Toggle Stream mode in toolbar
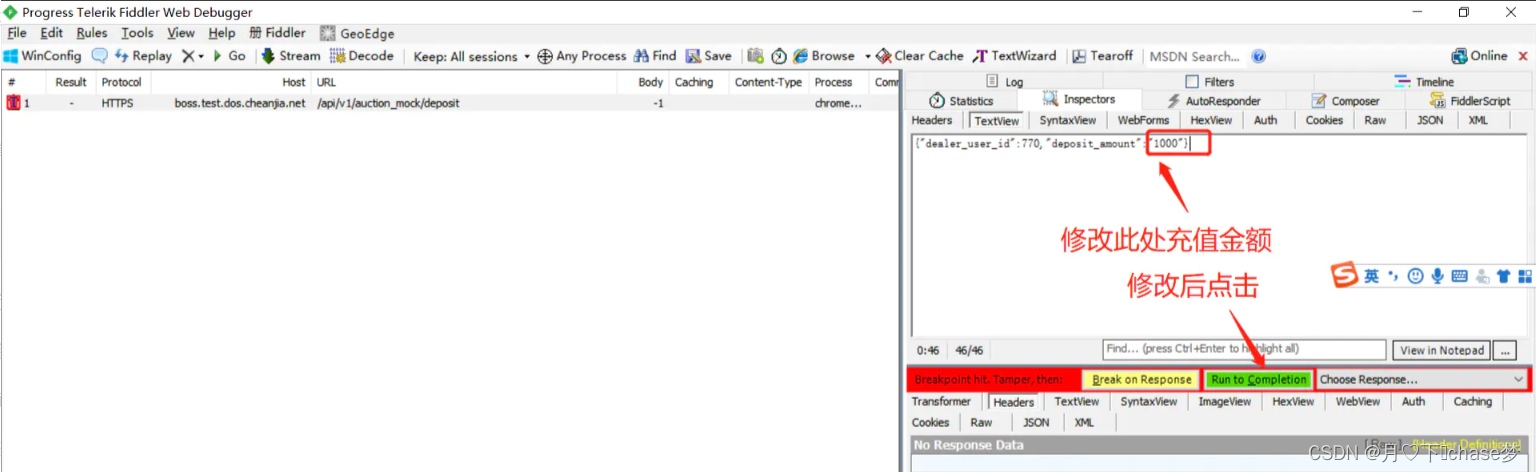Viewport: 1536px width, 472px height. tap(291, 56)
